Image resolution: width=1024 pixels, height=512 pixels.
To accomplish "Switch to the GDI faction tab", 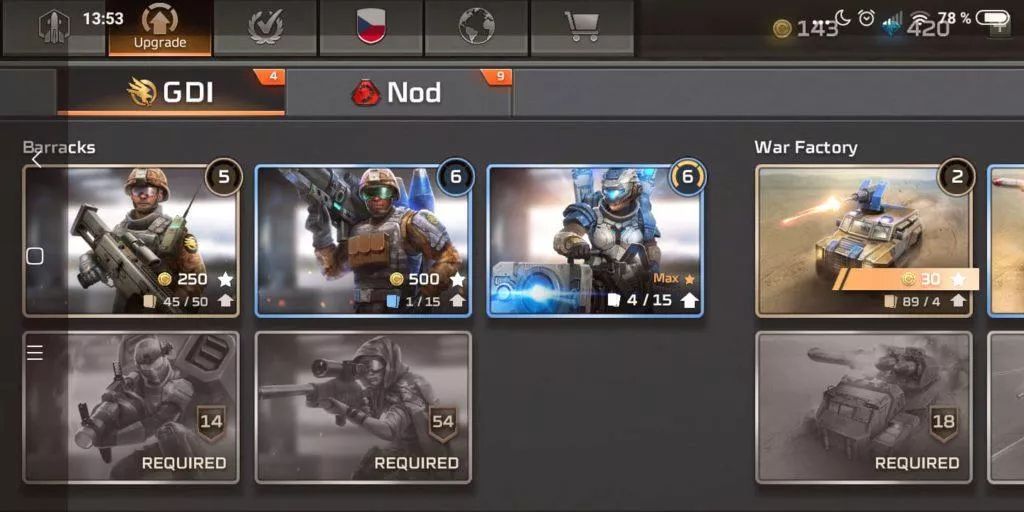I will tap(171, 92).
